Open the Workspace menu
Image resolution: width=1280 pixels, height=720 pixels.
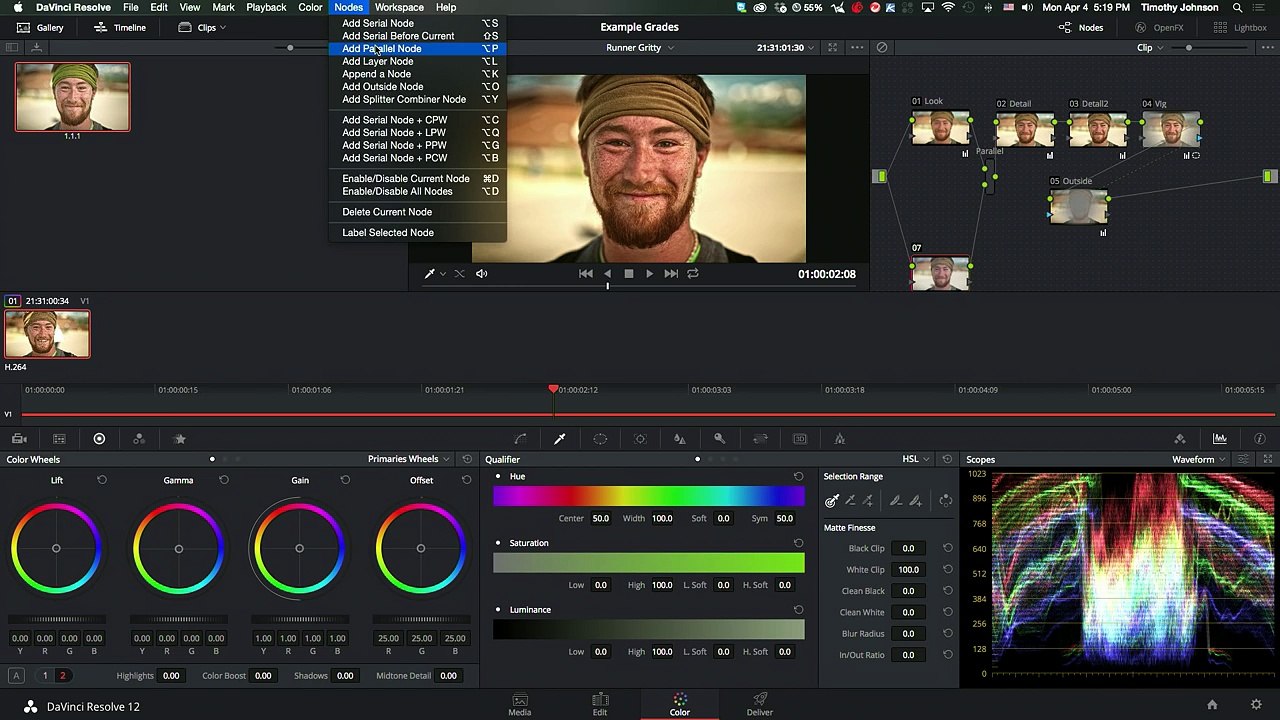pos(399,7)
